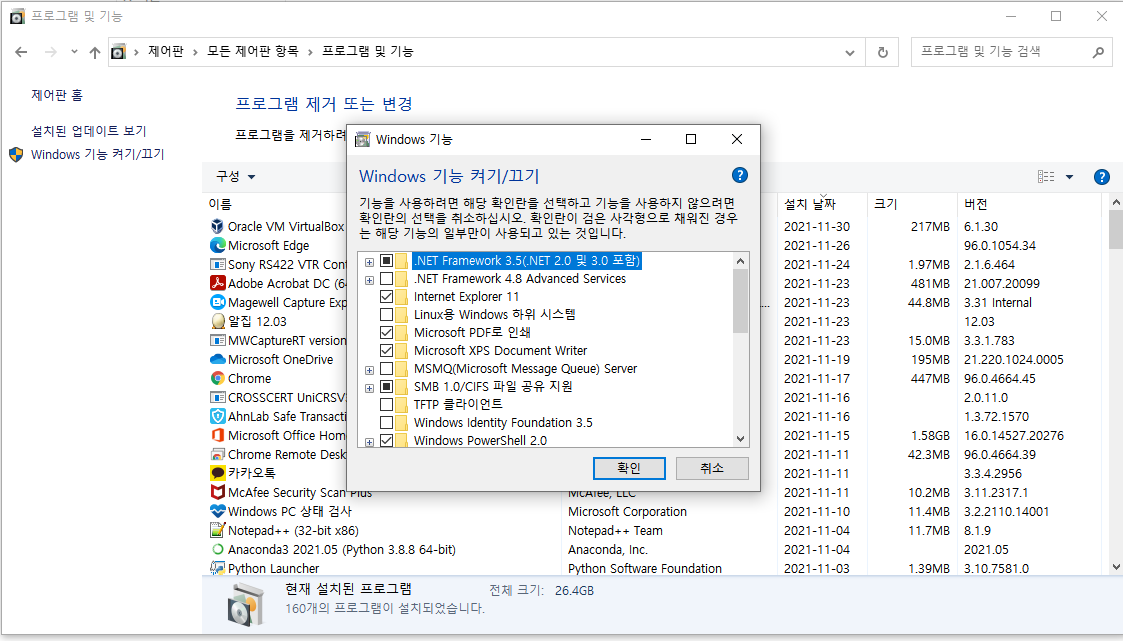
Task: Click the refresh button next to address bar
Action: 882,52
